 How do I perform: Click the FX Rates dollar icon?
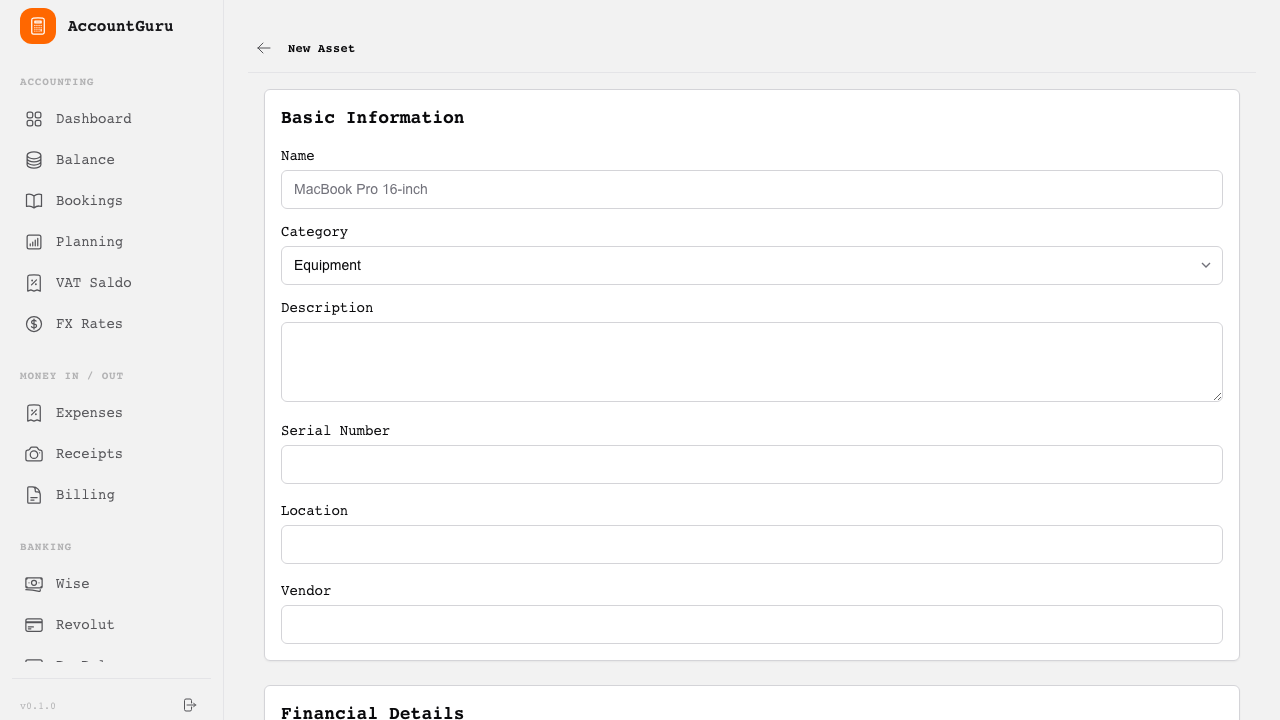tap(34, 324)
